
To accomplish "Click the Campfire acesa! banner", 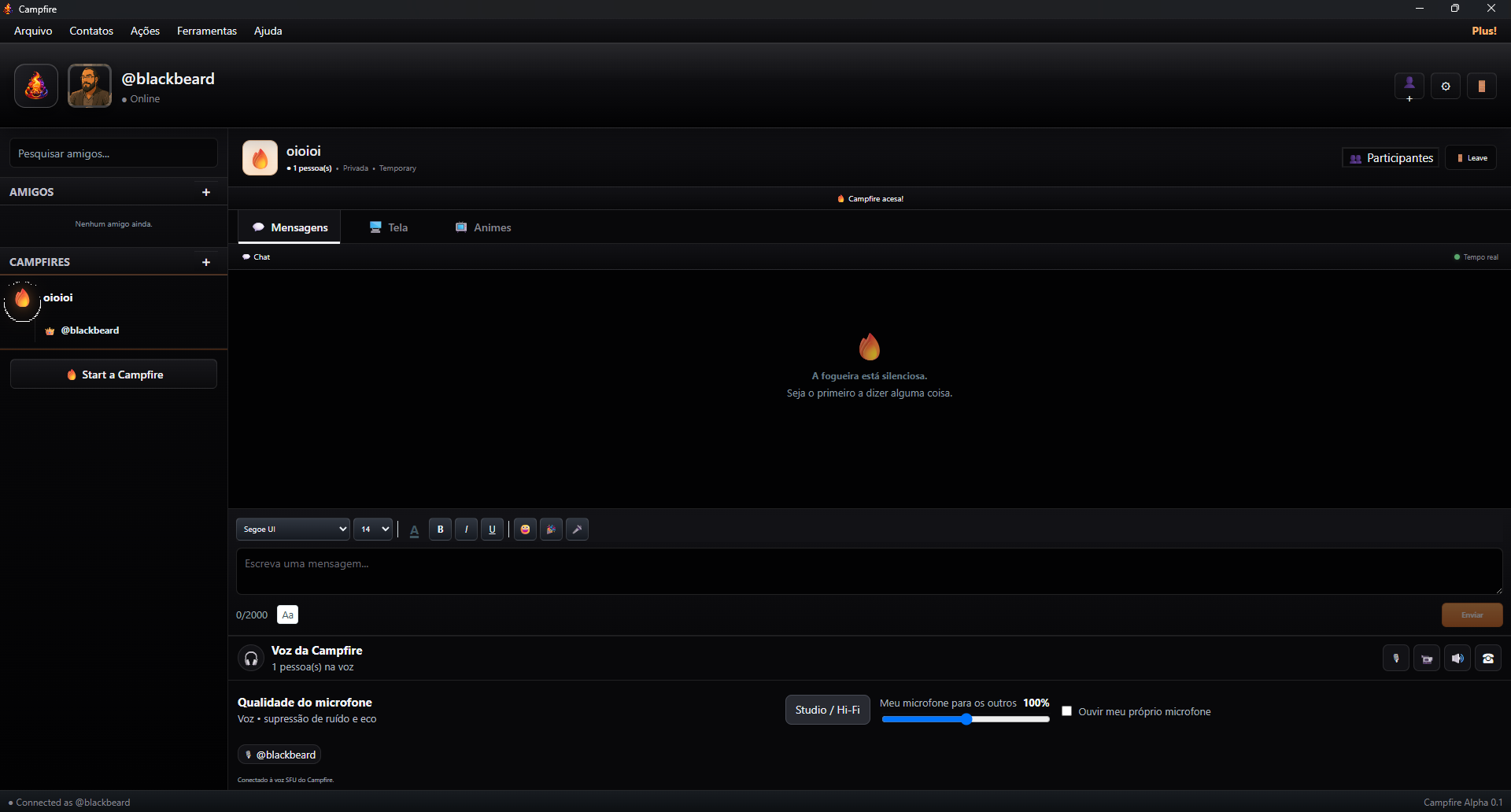I will pos(870,199).
